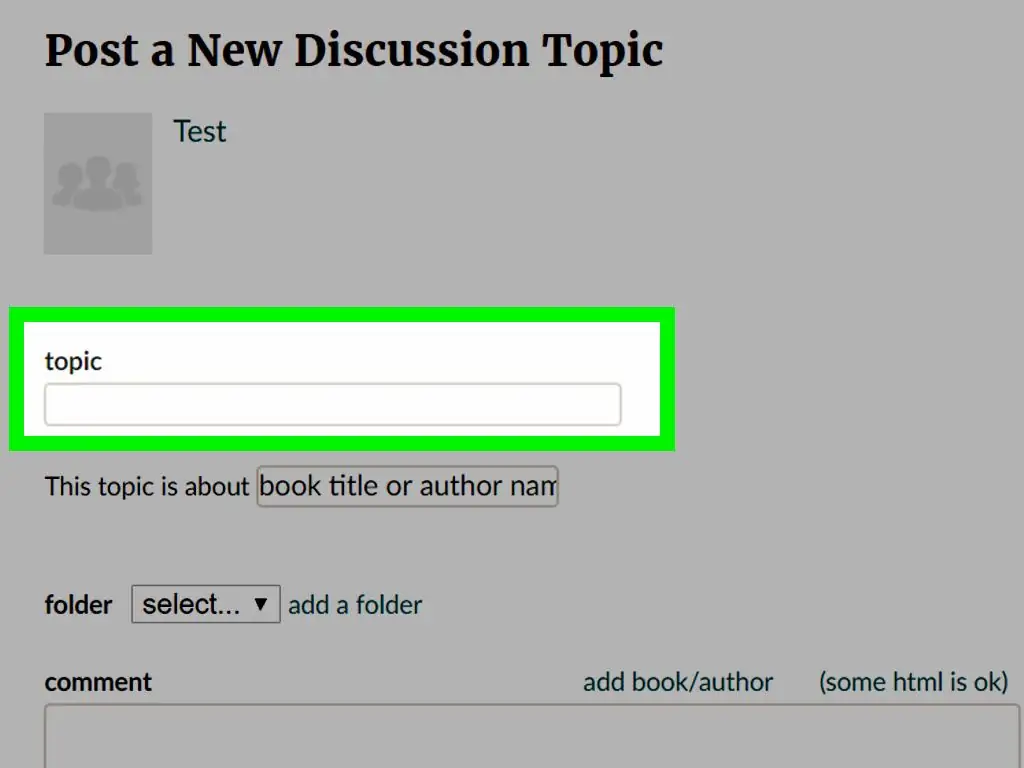Select the 'select...' text in the folder combo box

[x=191, y=605]
